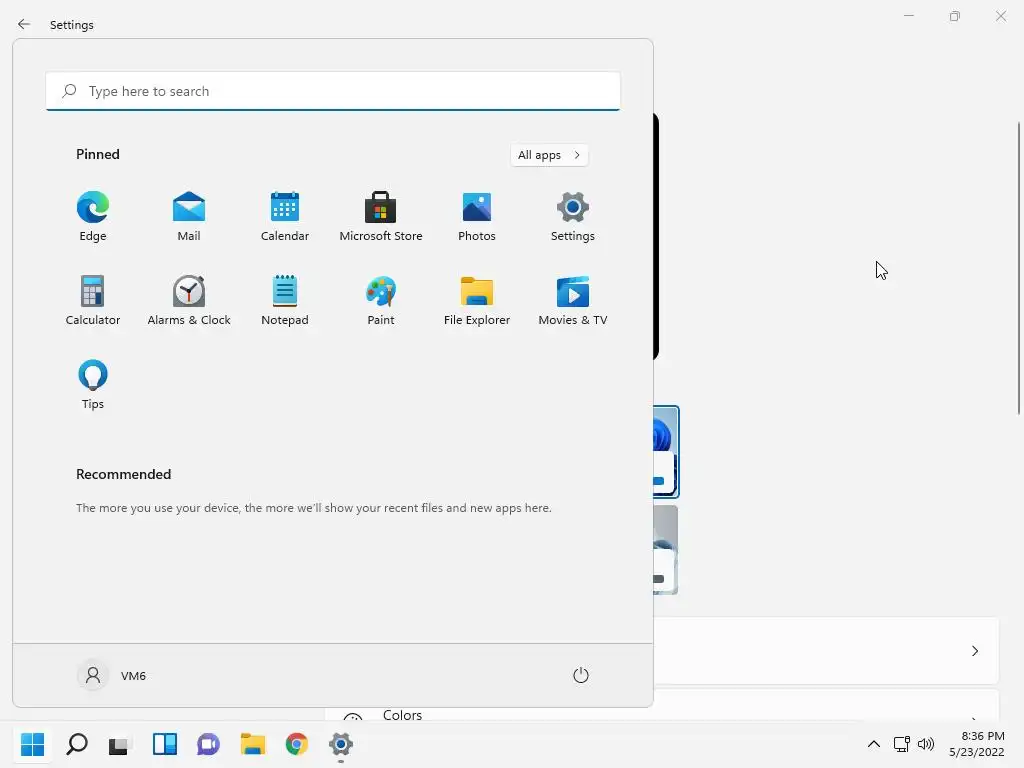Click the Type here to search box

(333, 91)
